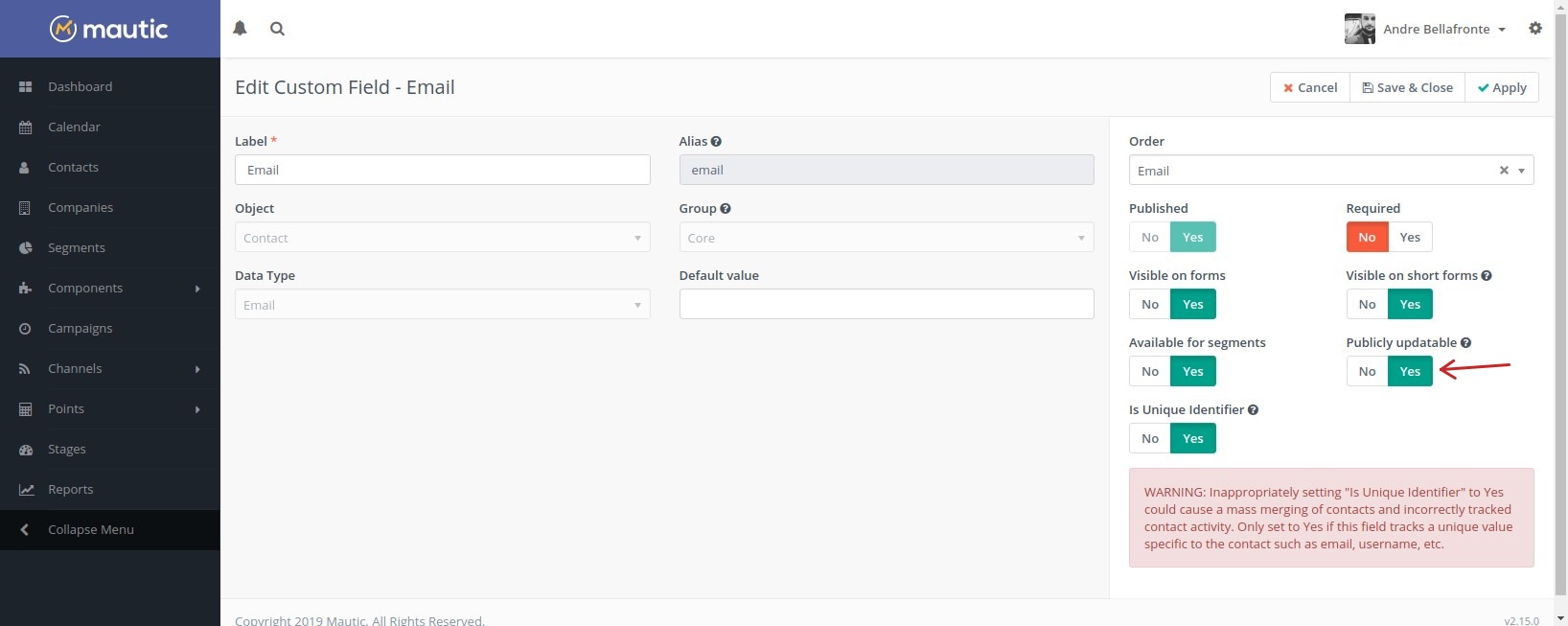Viewport: 1568px width, 626px height.
Task: Go to Contacts in the sidebar
Action: coord(73,168)
